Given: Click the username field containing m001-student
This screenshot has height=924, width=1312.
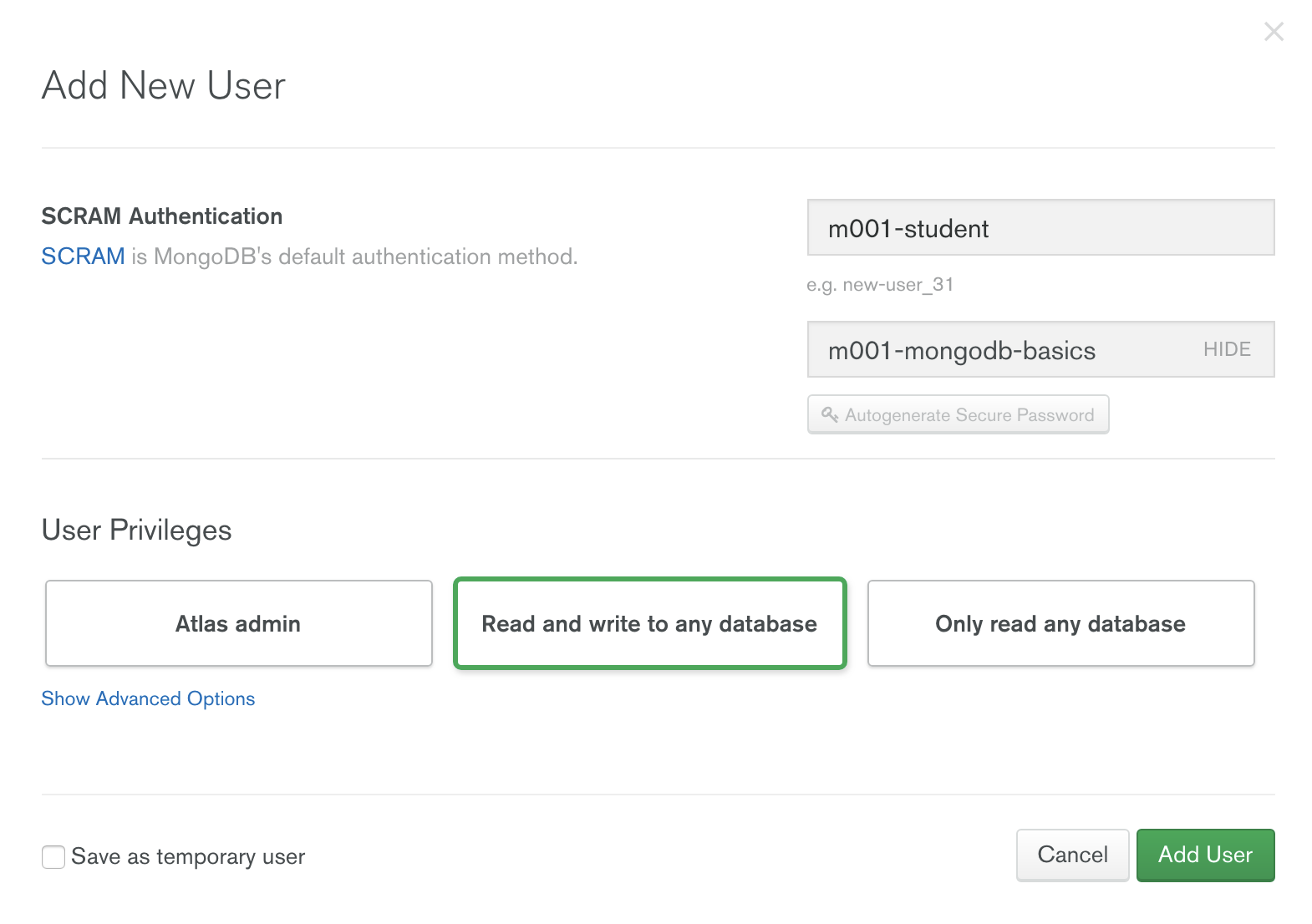Looking at the screenshot, I should click(1040, 227).
